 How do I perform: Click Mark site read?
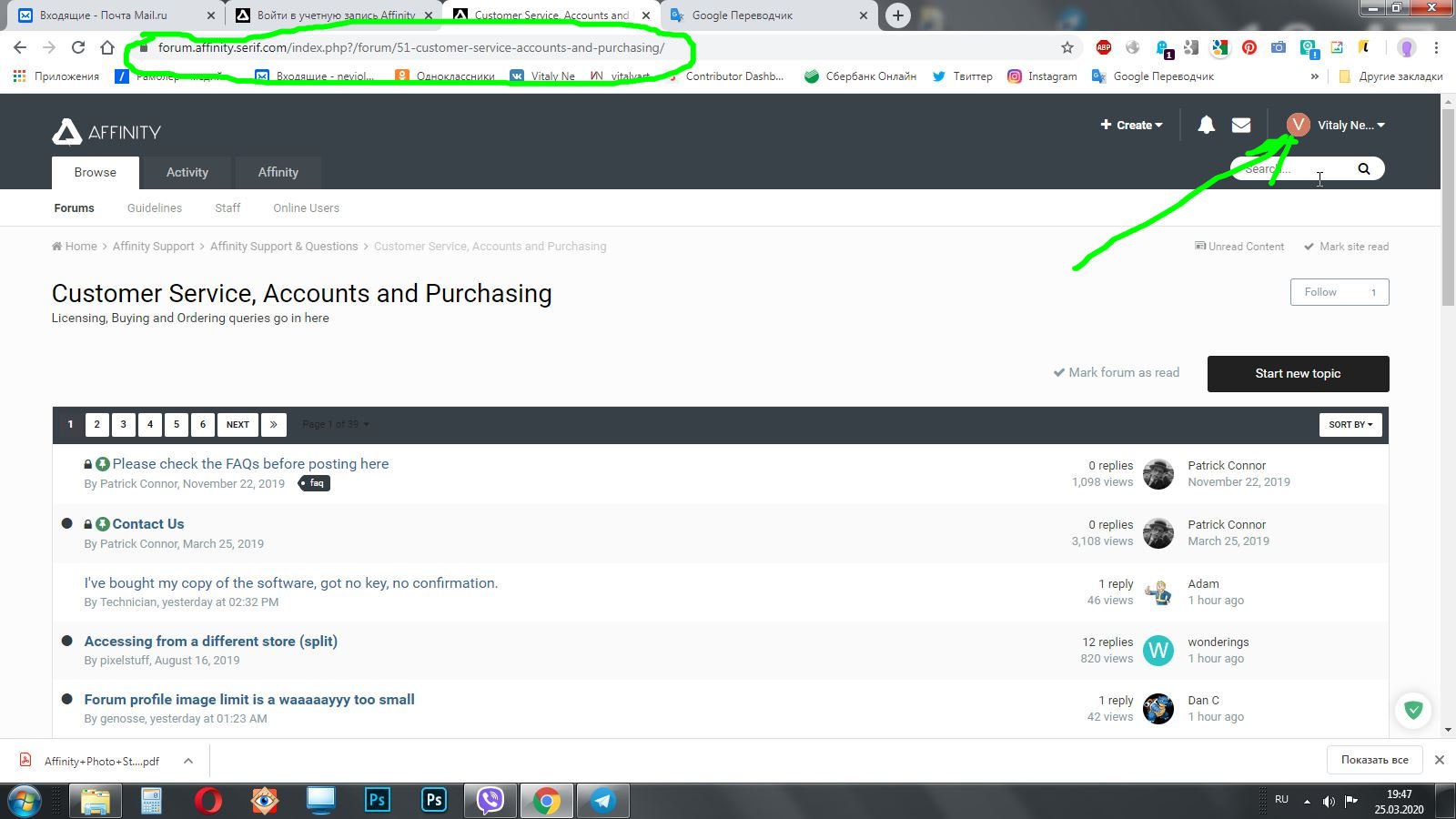(1346, 247)
